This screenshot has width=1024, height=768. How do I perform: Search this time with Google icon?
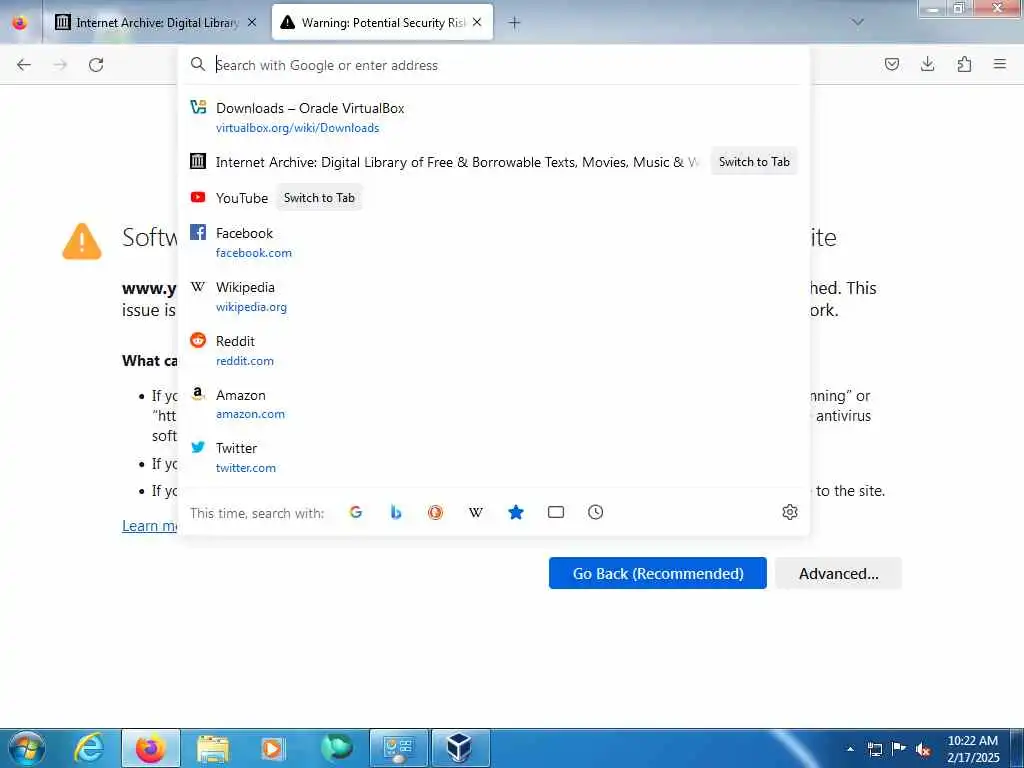[x=356, y=513]
